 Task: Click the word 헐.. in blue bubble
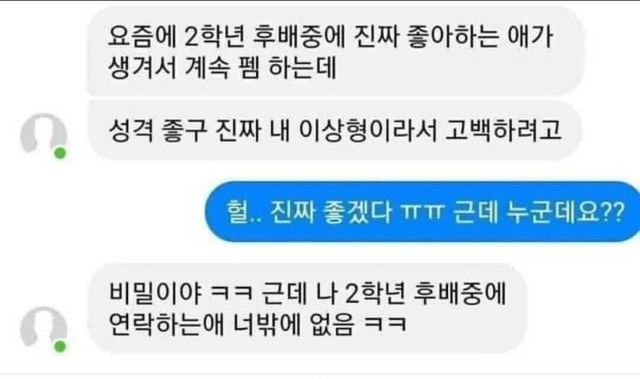point(244,212)
